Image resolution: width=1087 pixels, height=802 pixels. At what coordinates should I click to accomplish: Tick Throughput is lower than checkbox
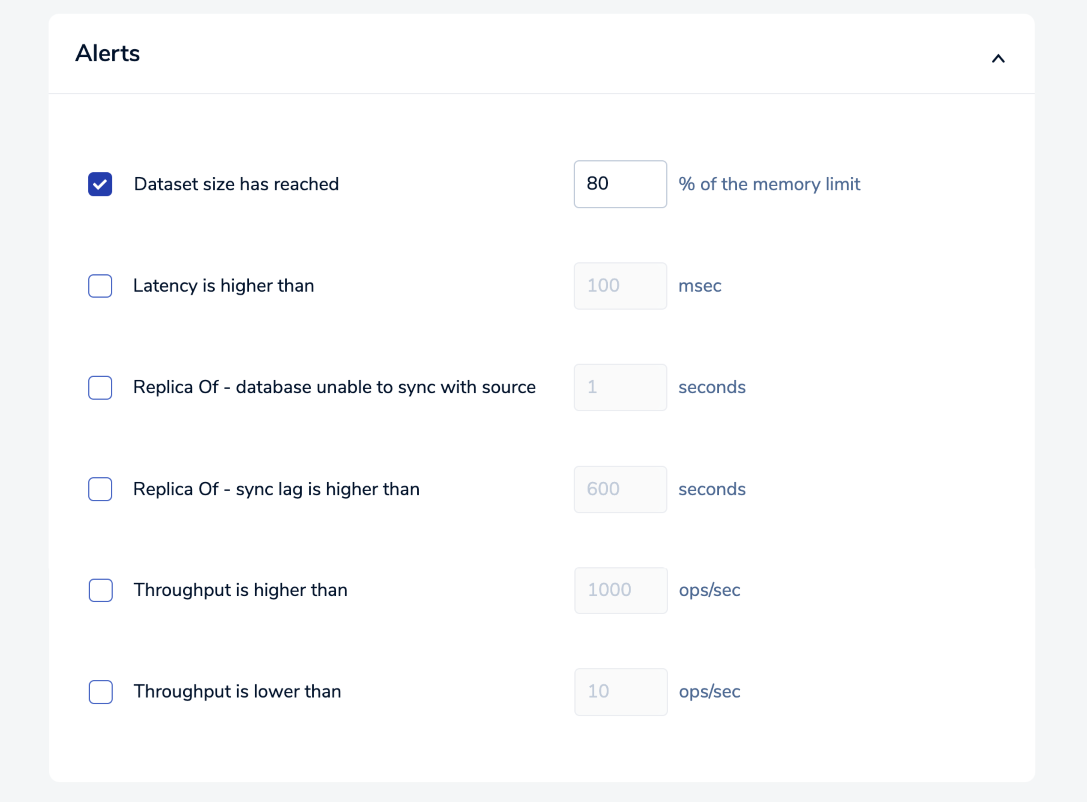[x=100, y=692]
